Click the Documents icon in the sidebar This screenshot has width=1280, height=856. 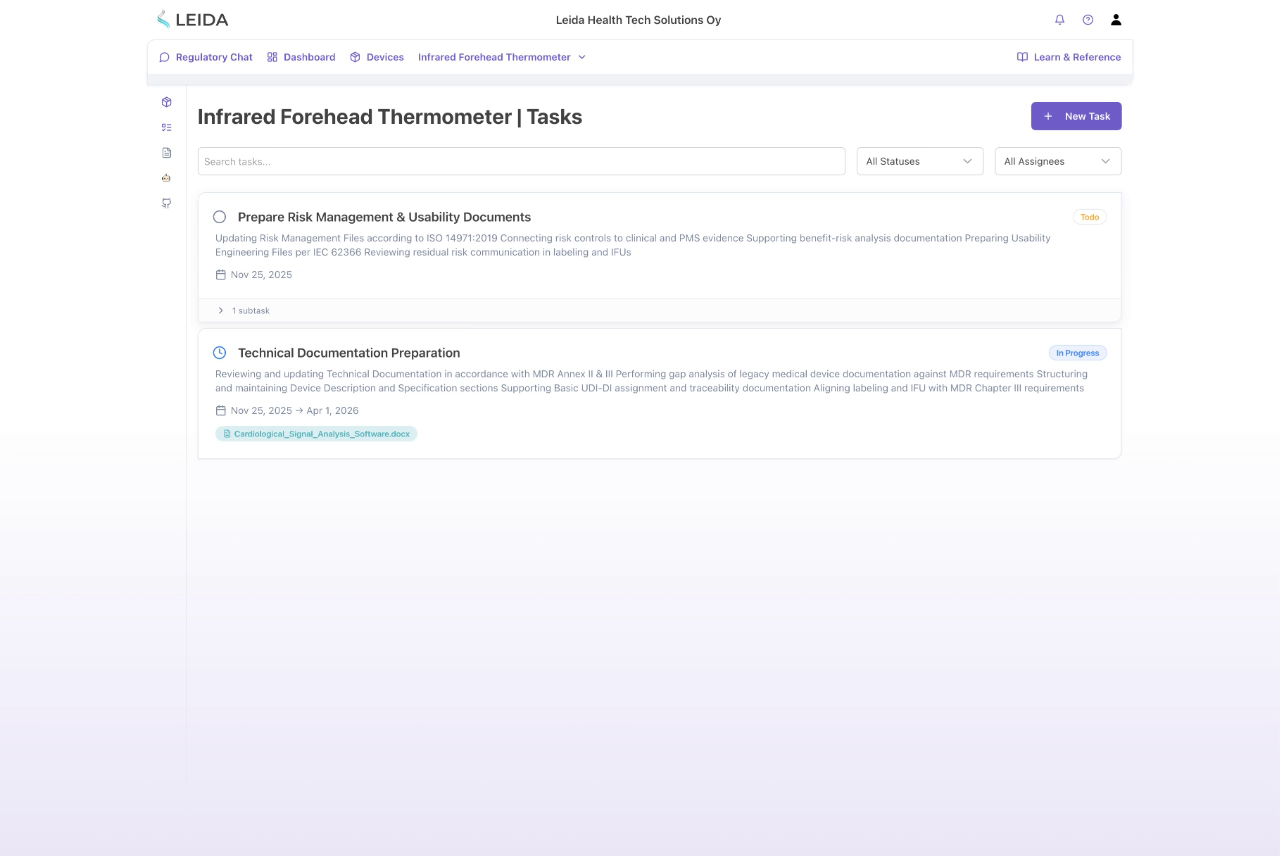pyautogui.click(x=166, y=152)
